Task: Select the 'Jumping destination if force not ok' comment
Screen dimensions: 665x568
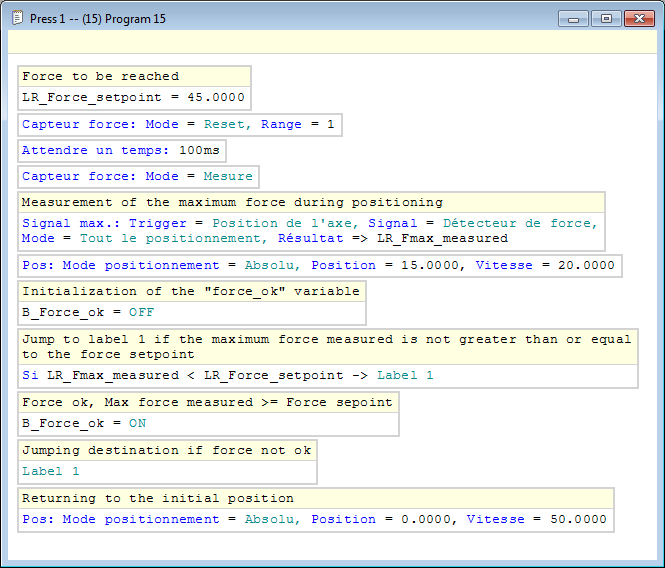Action: click(167, 450)
